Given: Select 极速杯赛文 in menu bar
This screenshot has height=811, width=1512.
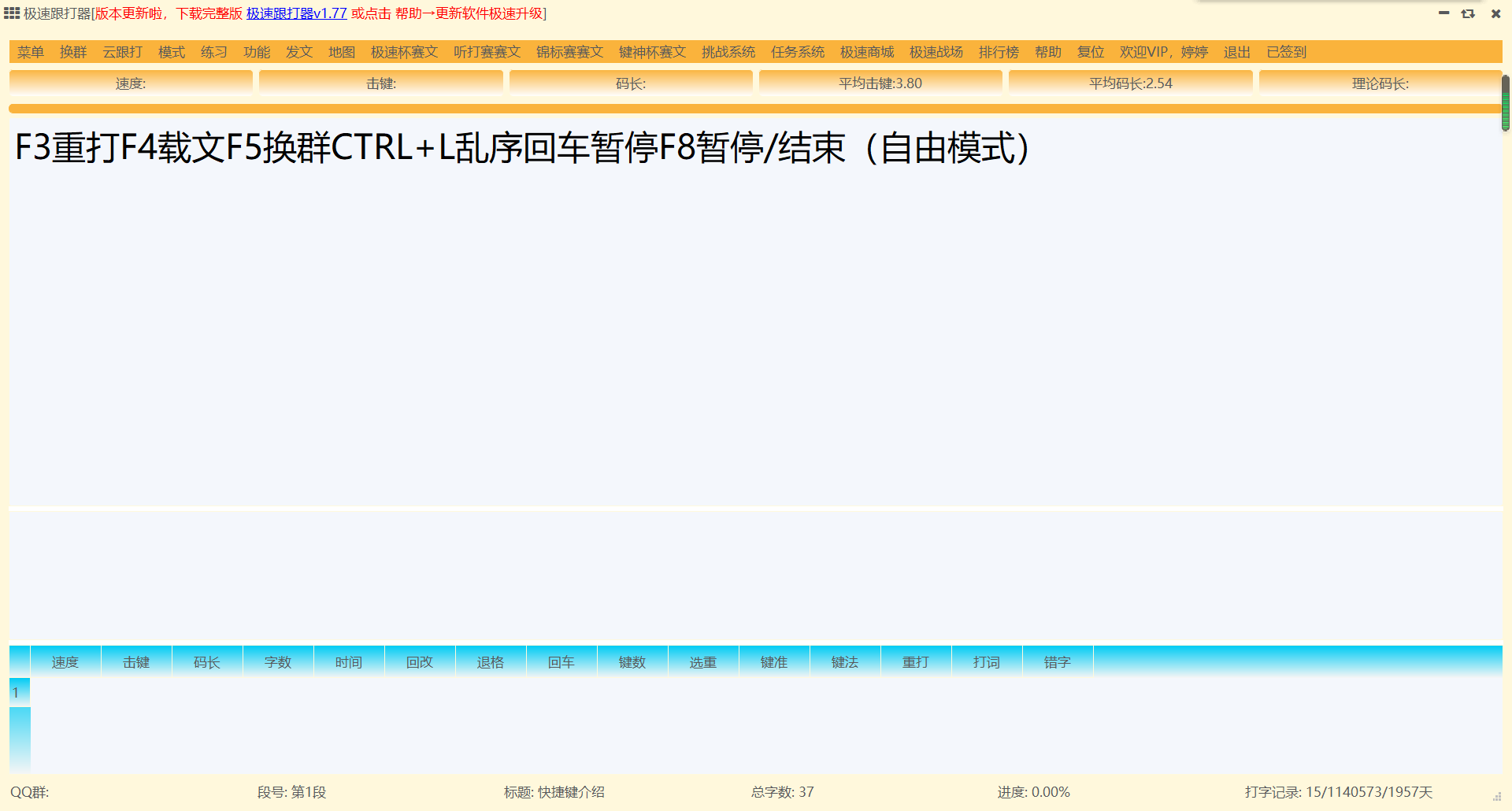Looking at the screenshot, I should click(x=405, y=52).
